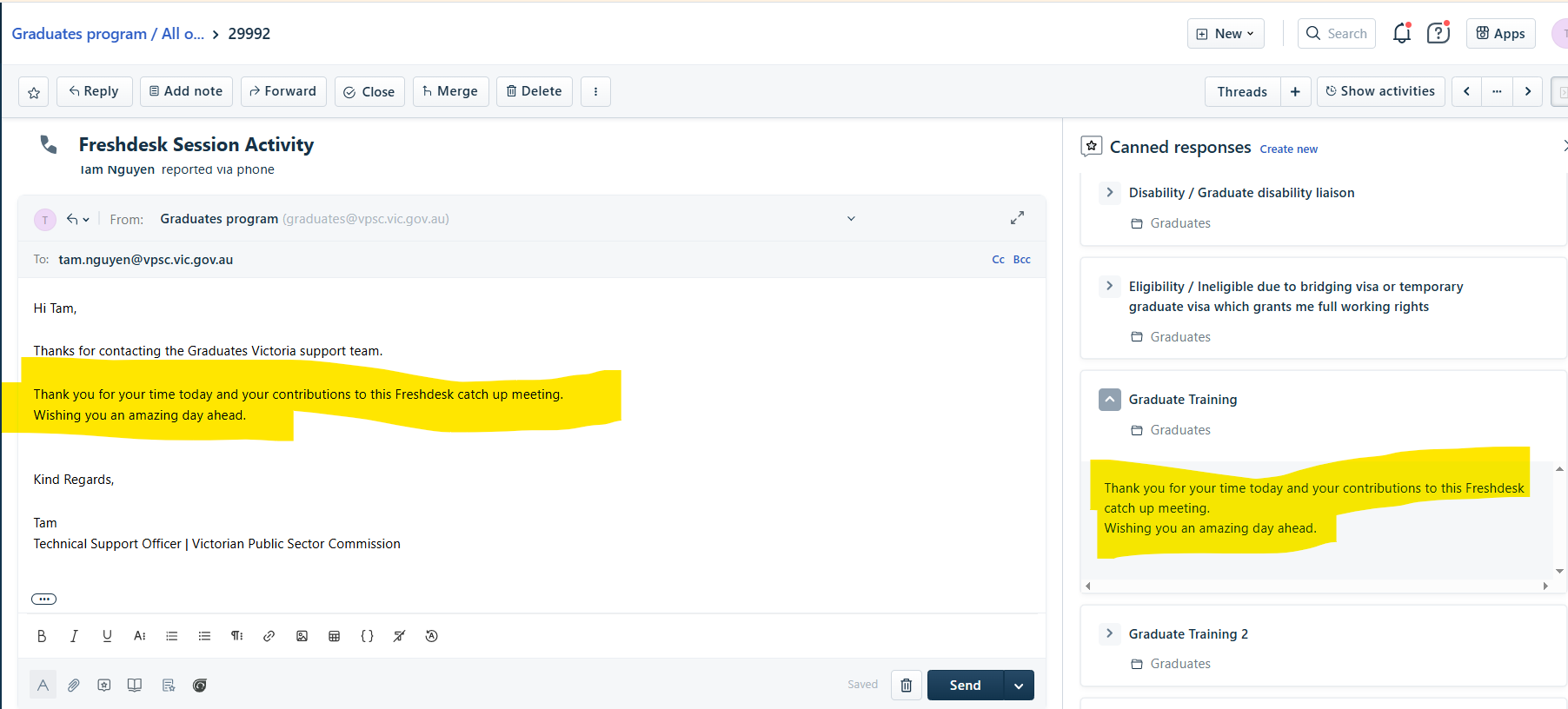Open the New dropdown menu
The height and width of the screenshot is (709, 1568).
[1226, 34]
